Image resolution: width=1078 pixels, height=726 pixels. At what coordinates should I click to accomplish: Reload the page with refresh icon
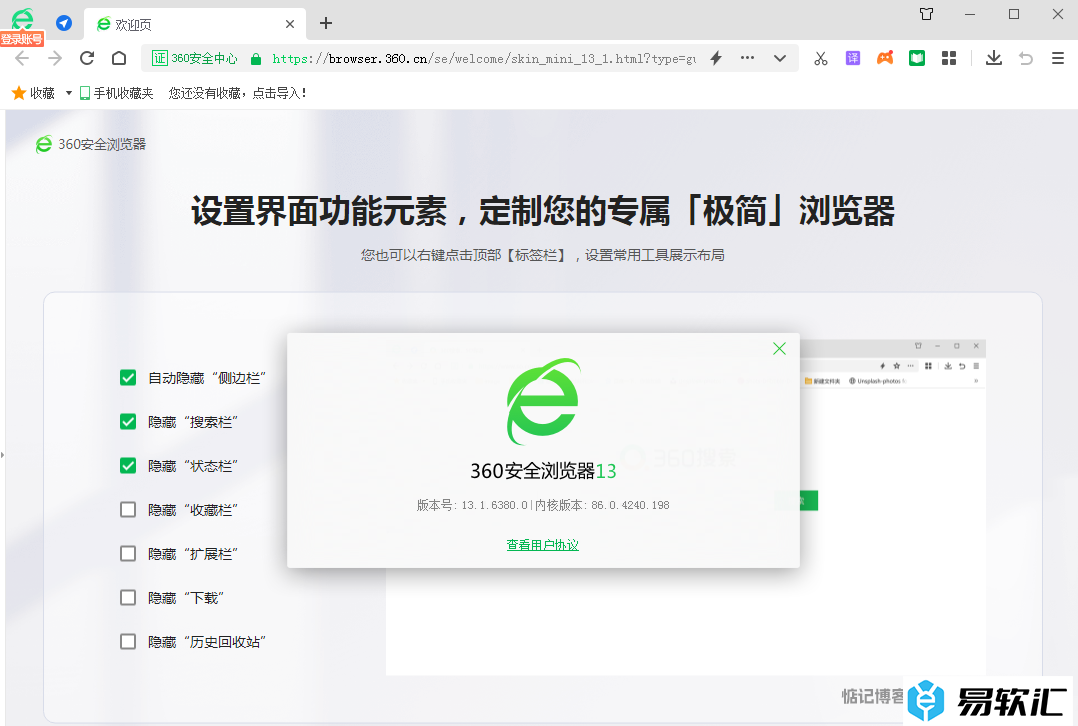[87, 58]
